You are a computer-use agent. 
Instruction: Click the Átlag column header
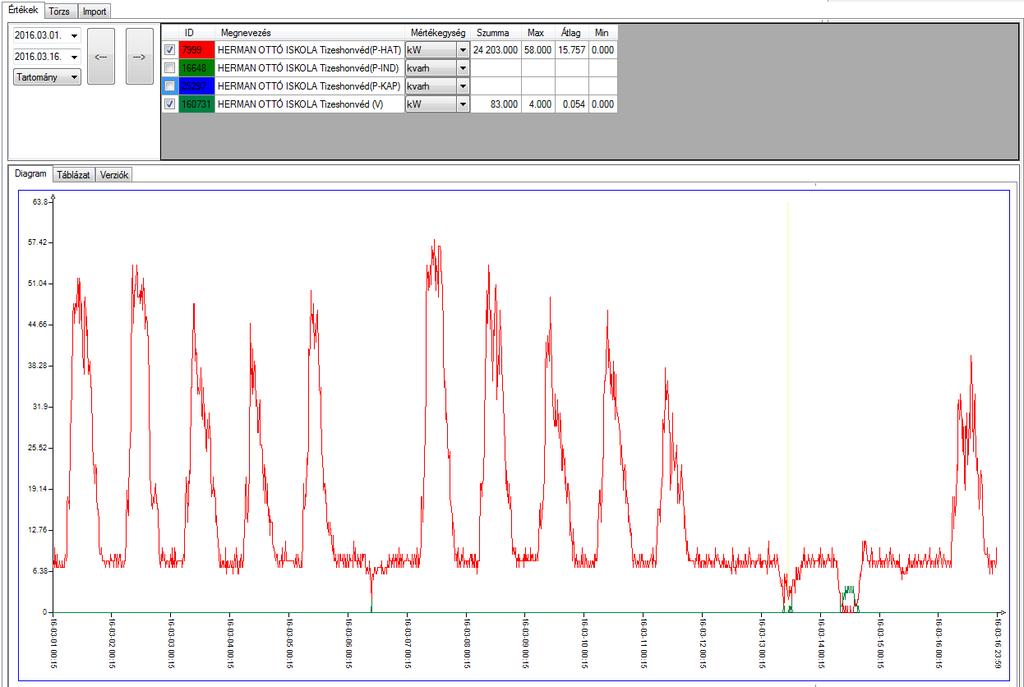(x=571, y=33)
